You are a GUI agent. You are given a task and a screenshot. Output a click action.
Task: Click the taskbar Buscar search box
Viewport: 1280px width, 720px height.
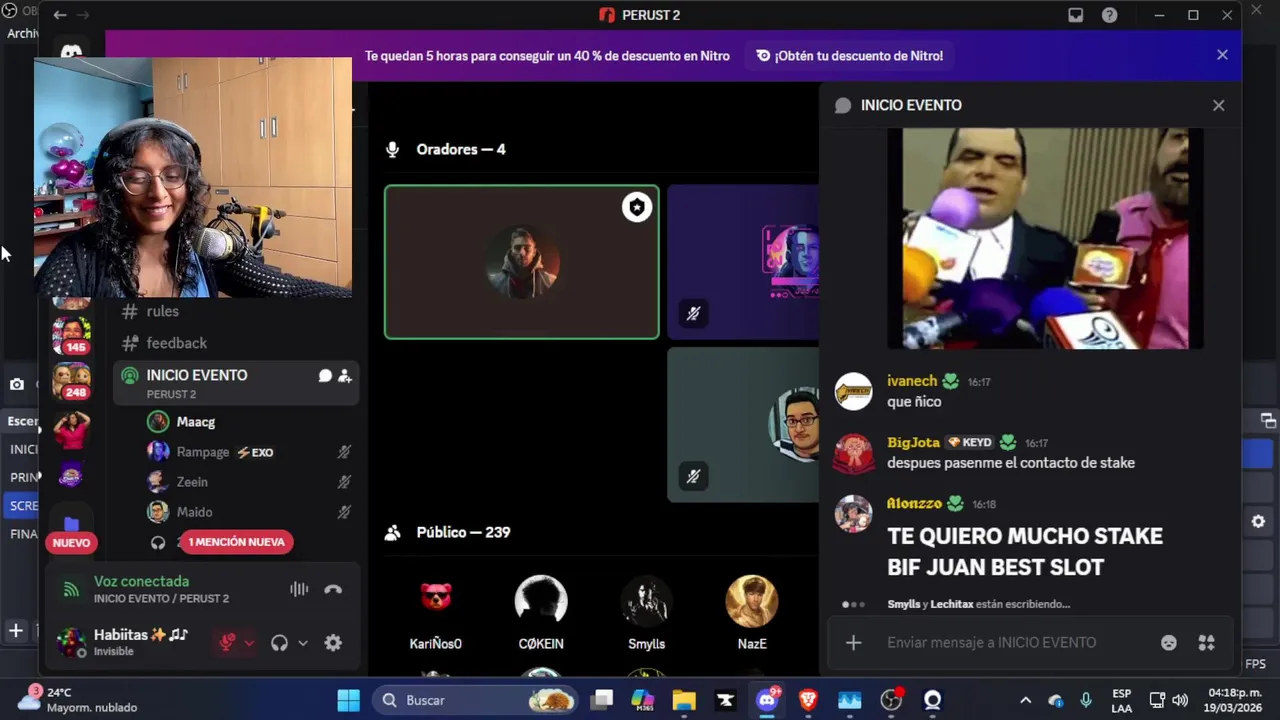coord(477,700)
